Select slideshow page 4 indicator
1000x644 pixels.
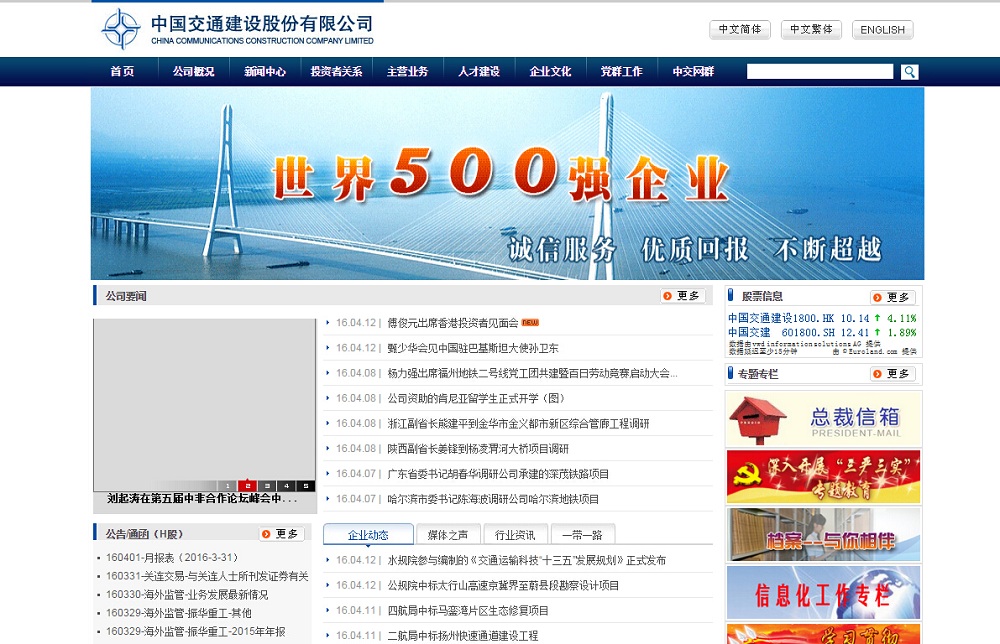click(x=286, y=486)
